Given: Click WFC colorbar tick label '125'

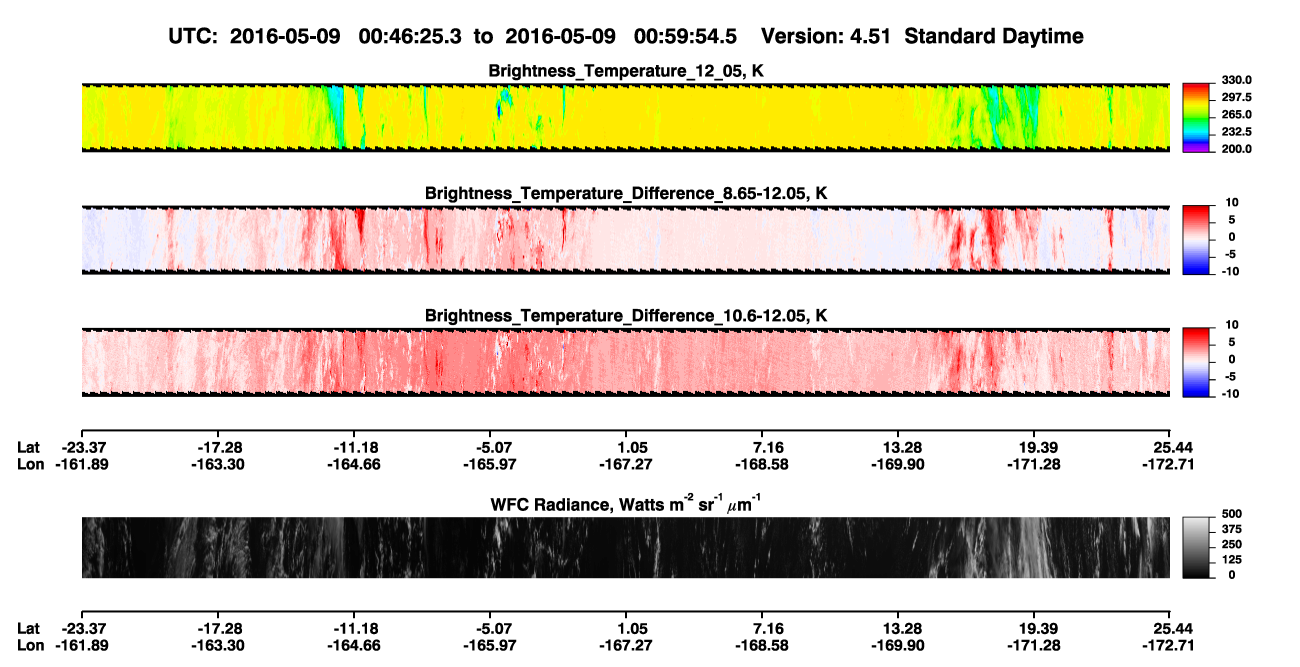Looking at the screenshot, I should 1233,560.
